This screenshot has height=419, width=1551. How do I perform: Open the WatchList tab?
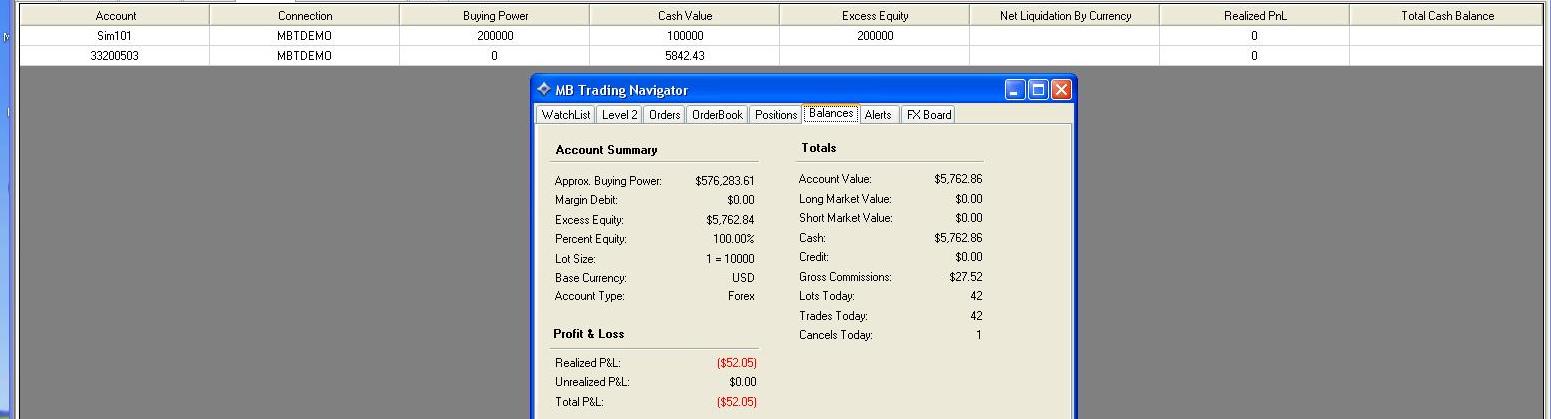(x=566, y=115)
